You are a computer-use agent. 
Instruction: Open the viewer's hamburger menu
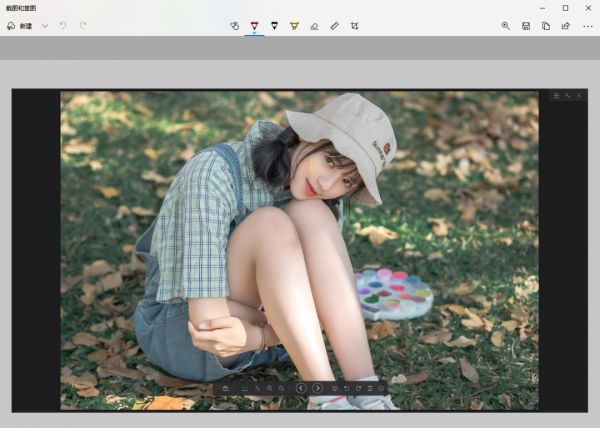[x=556, y=96]
